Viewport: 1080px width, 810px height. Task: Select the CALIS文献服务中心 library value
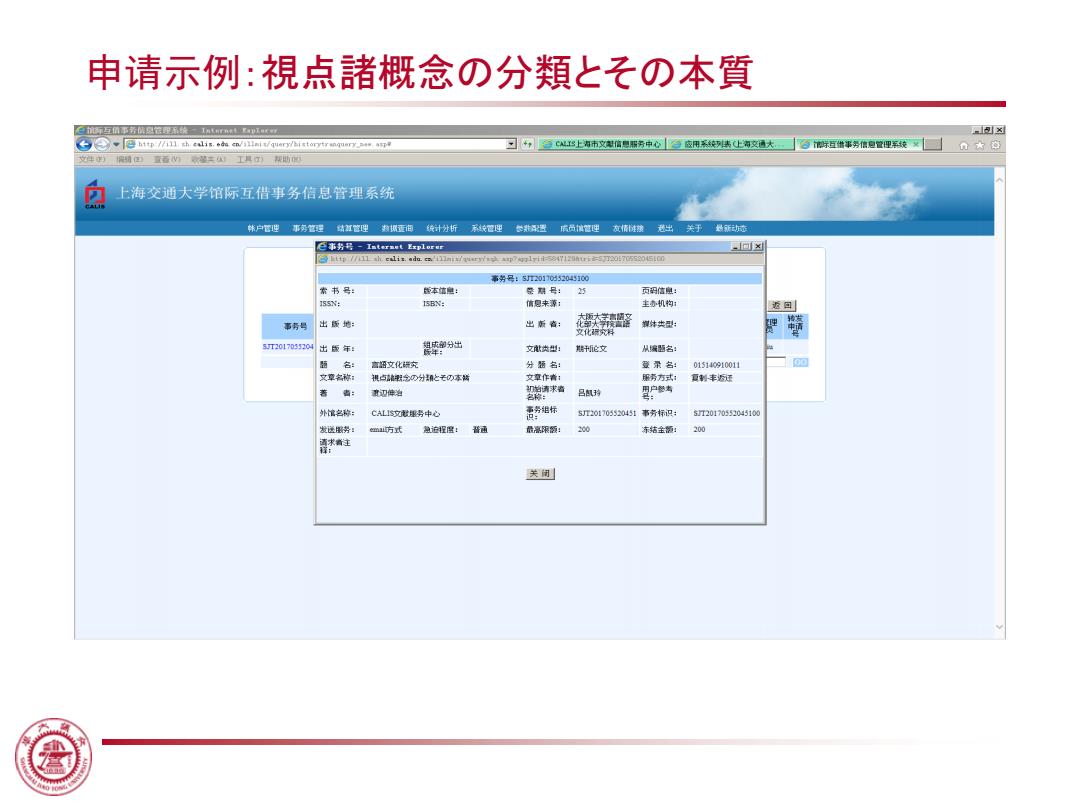pos(406,414)
